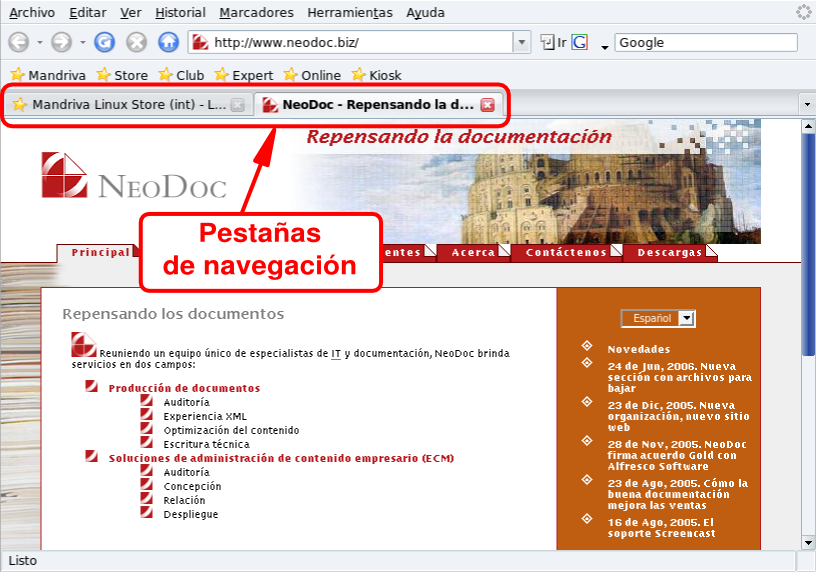This screenshot has height=572, width=816.
Task: Click the Novedades heading
Action: point(639,349)
